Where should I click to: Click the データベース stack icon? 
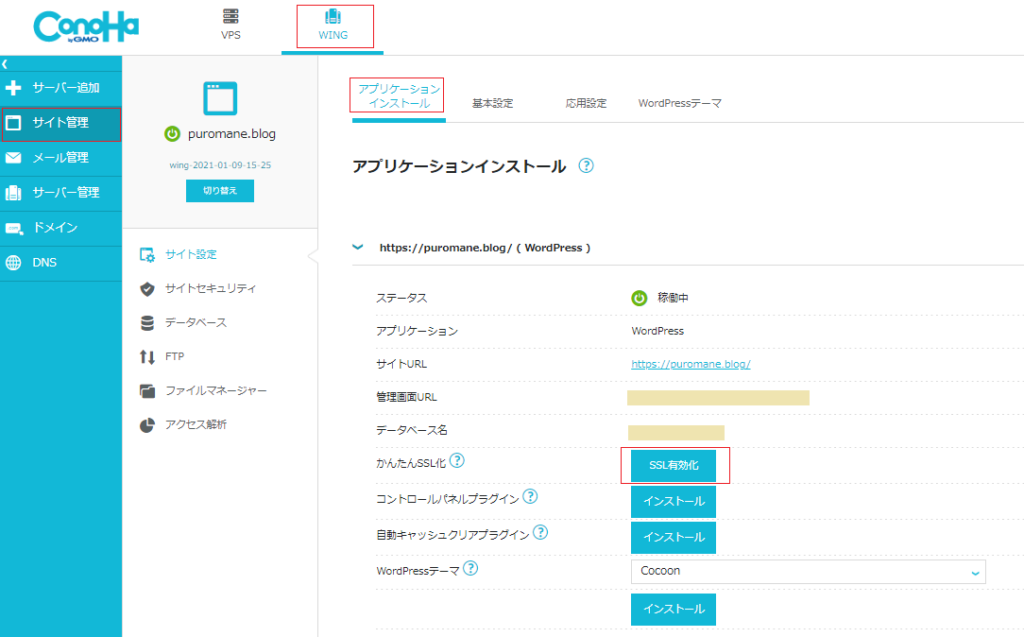point(147,323)
